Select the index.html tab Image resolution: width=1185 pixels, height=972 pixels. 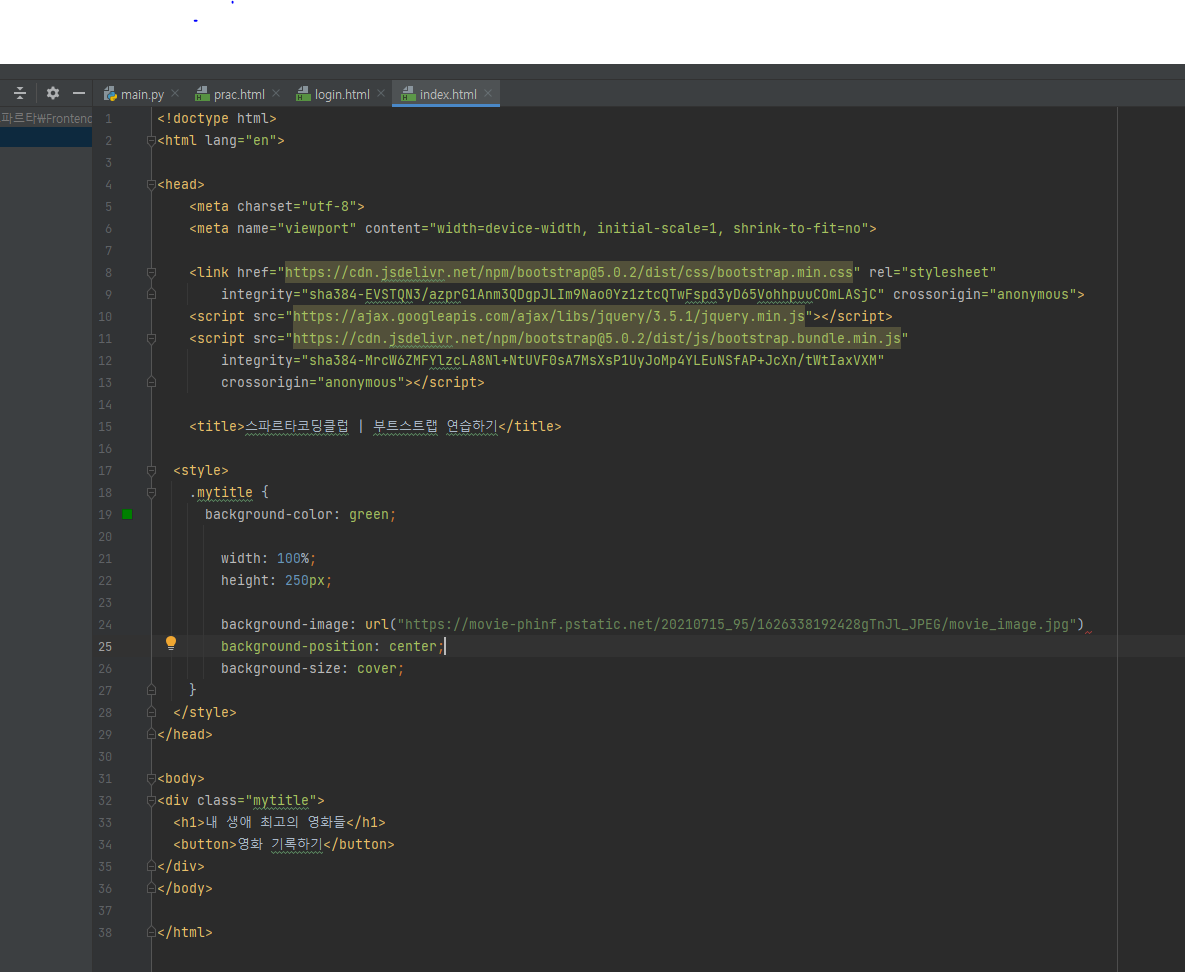pyautogui.click(x=448, y=94)
